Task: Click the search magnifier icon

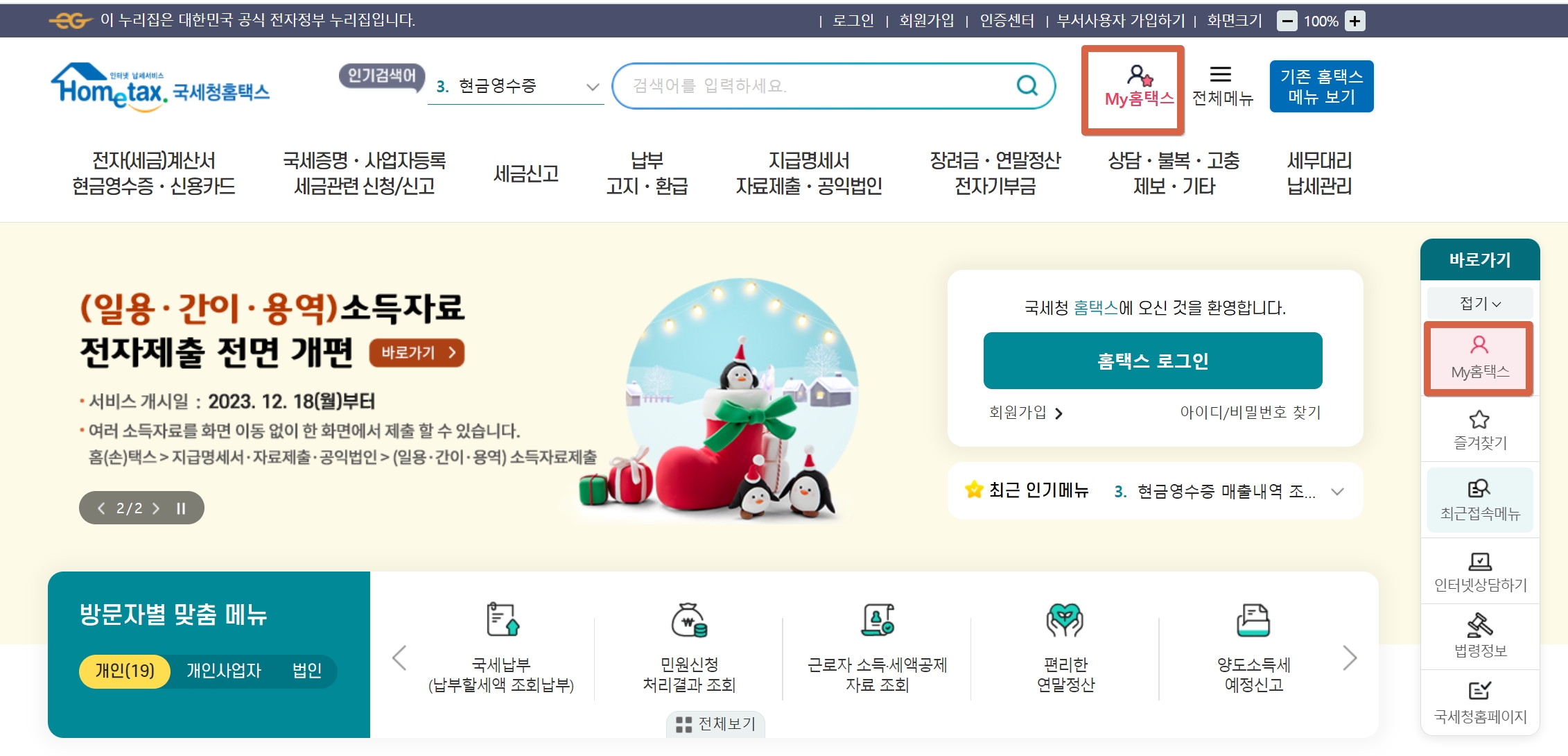Action: (x=1027, y=85)
